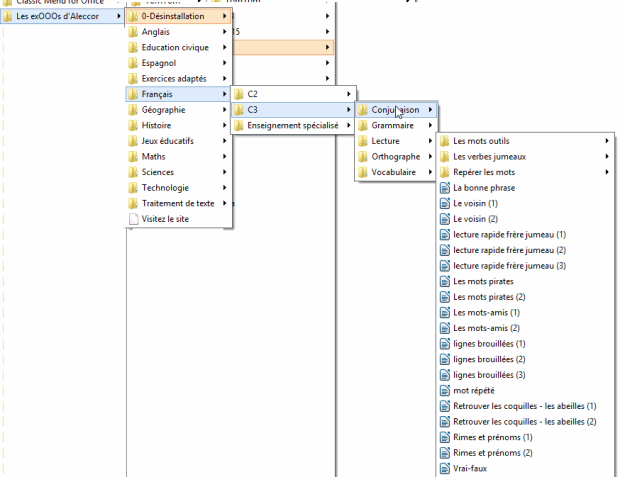Expand the Enseignement spécialisé submenu arrow

coord(349,125)
